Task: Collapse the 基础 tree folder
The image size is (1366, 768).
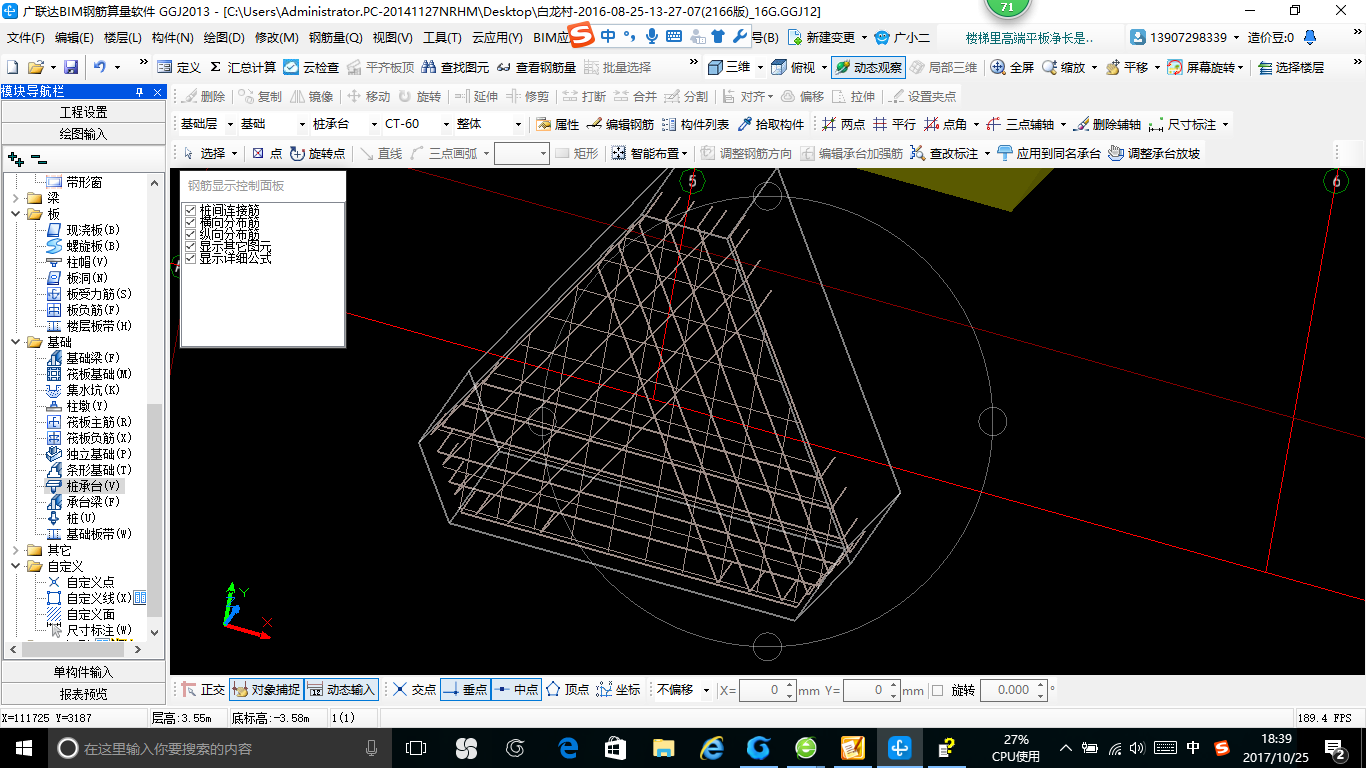Action: tap(15, 342)
